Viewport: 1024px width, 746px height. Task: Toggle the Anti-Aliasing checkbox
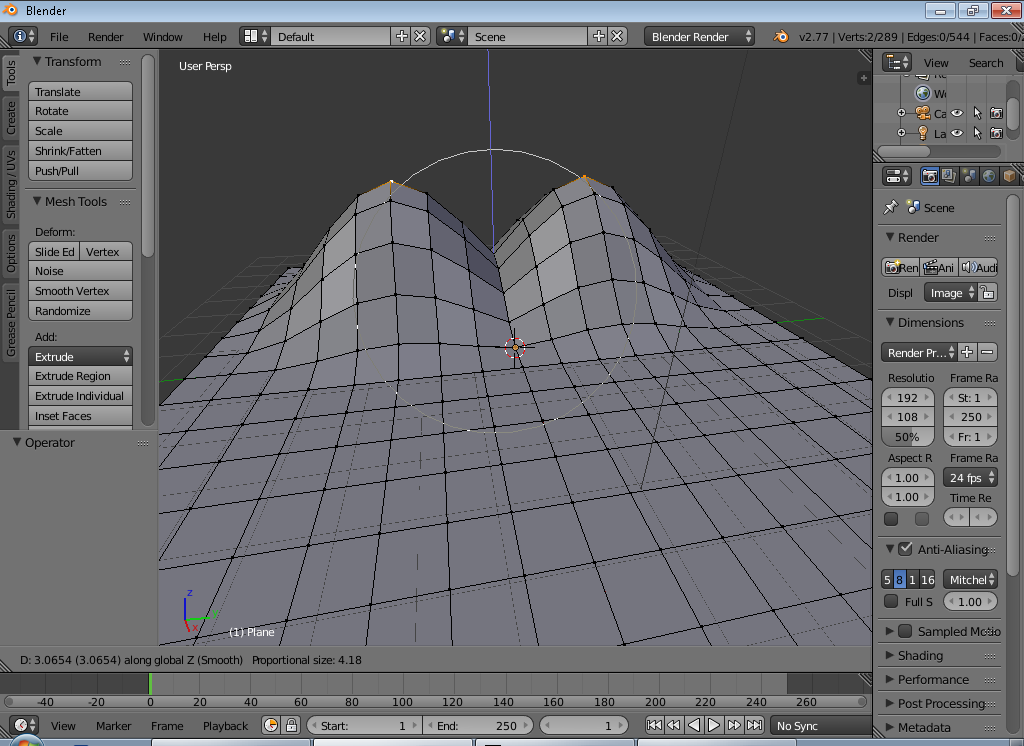point(905,549)
